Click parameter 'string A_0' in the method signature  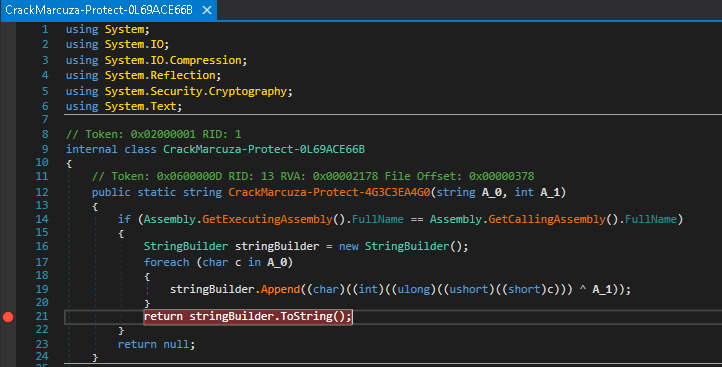click(469, 192)
